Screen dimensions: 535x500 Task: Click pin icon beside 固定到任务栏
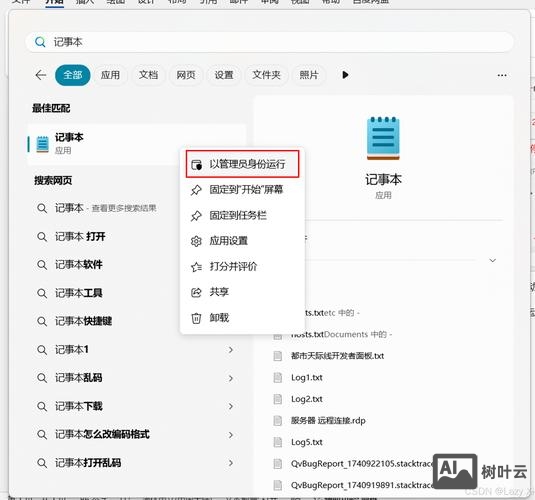[196, 216]
